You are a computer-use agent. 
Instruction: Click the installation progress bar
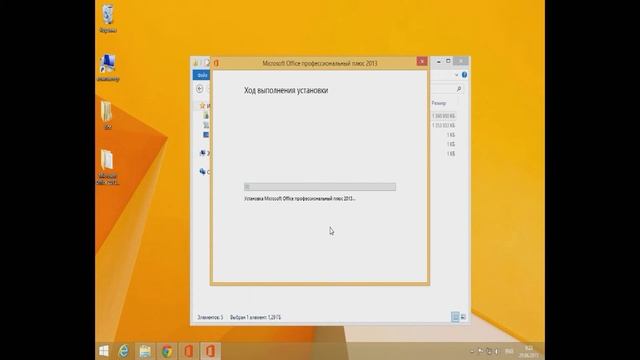(x=320, y=187)
